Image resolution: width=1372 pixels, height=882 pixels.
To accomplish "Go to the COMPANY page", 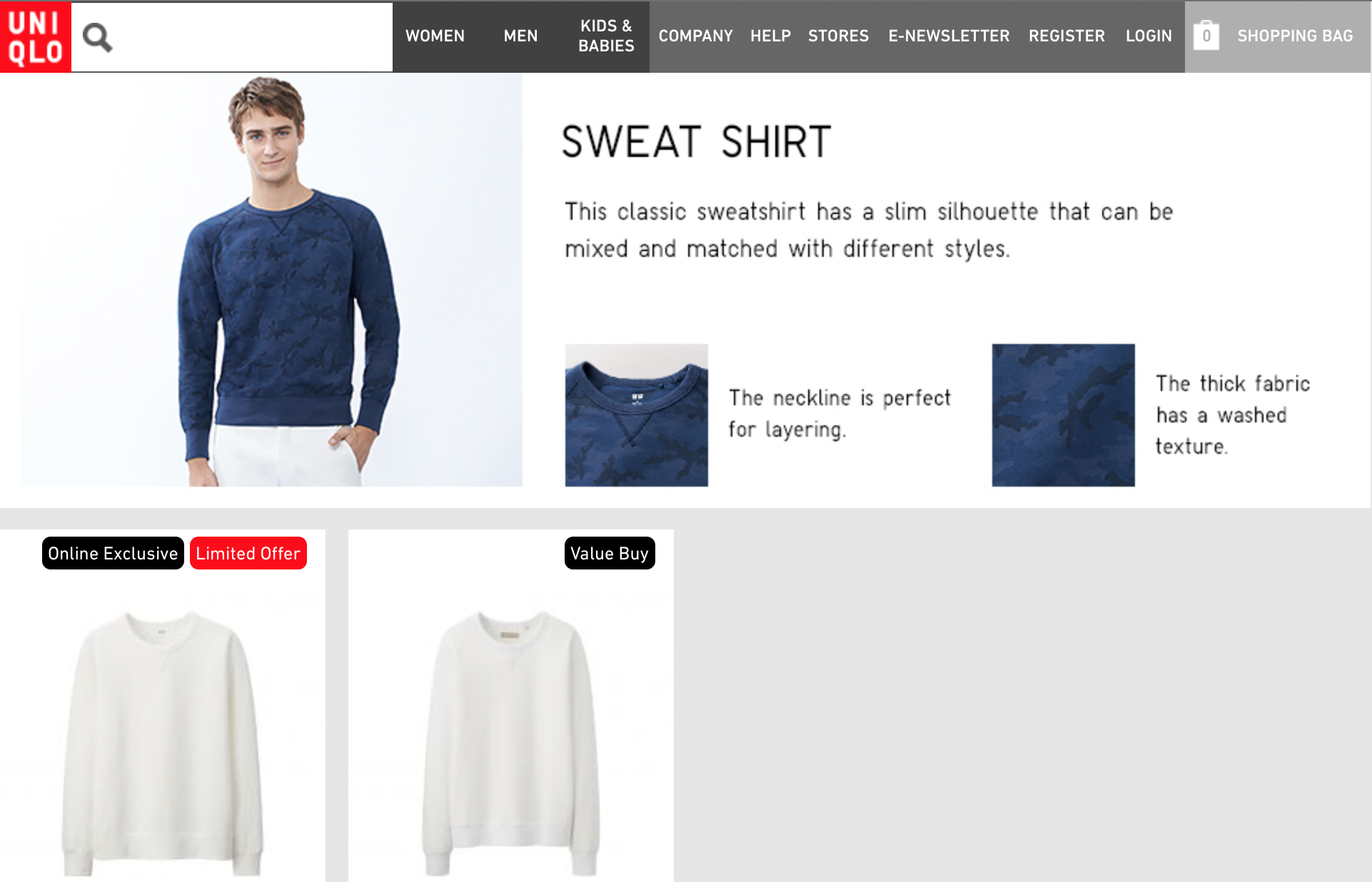I will 695,36.
